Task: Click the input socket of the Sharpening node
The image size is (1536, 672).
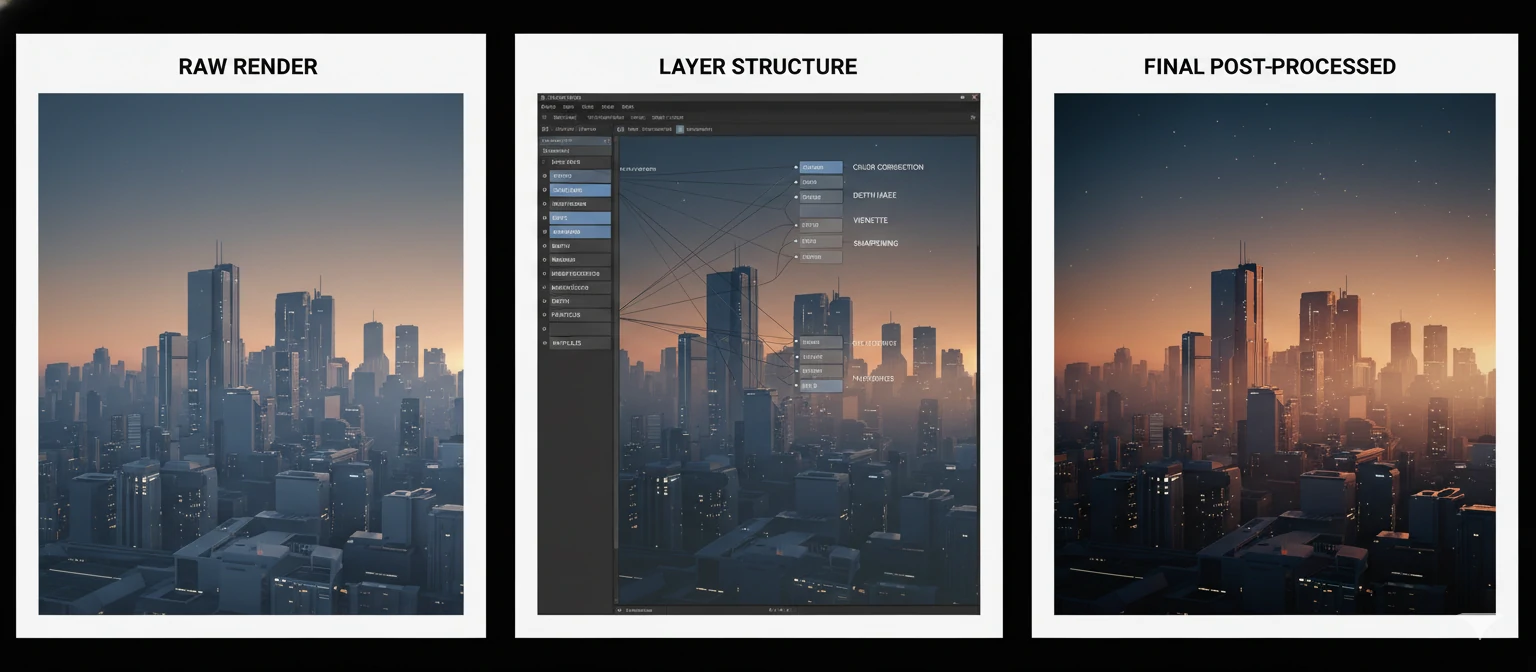Action: point(797,241)
